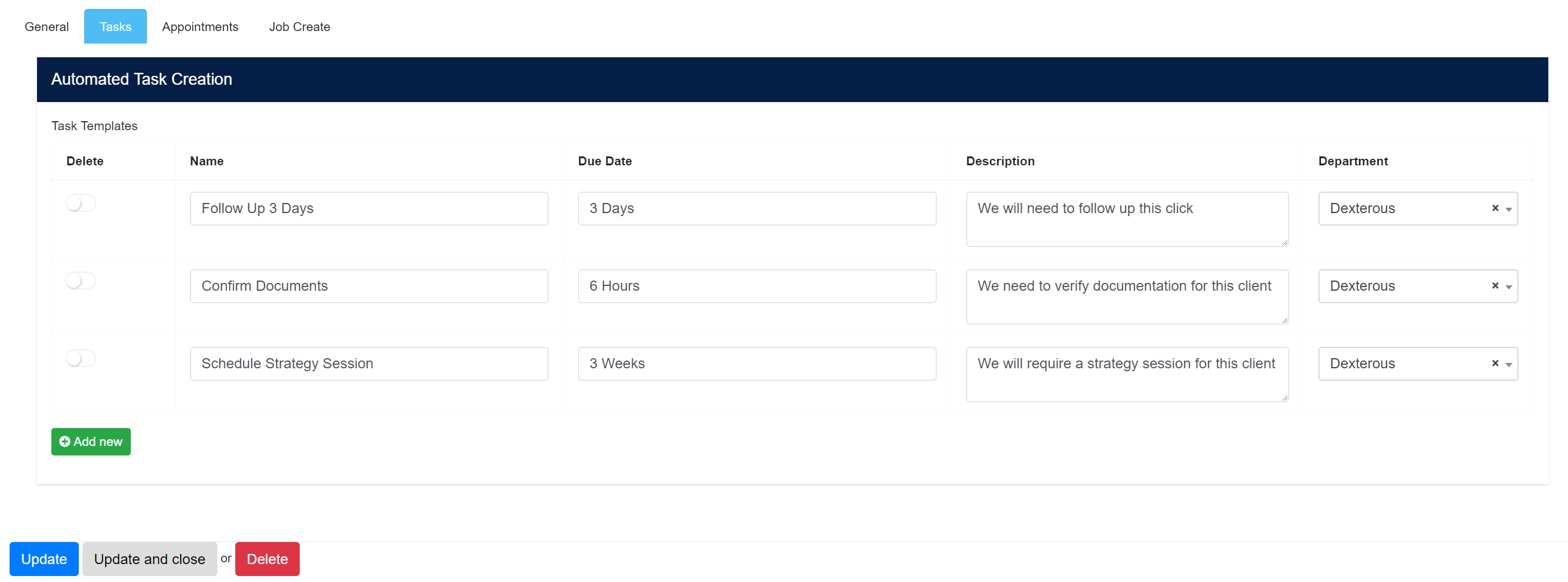
Task: Focus the 3 Days due date field
Action: pos(757,208)
